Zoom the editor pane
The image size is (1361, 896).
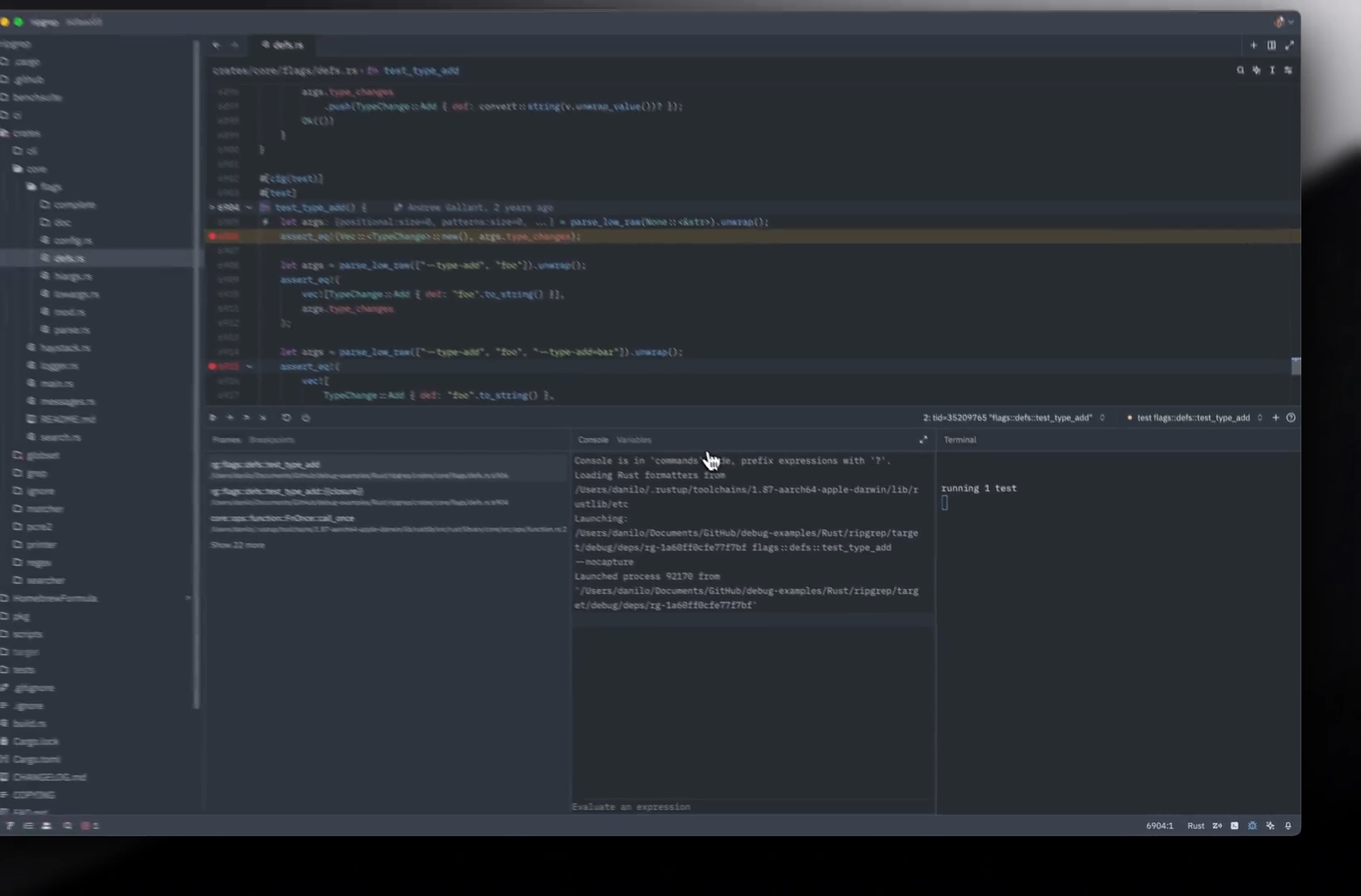(x=1290, y=45)
